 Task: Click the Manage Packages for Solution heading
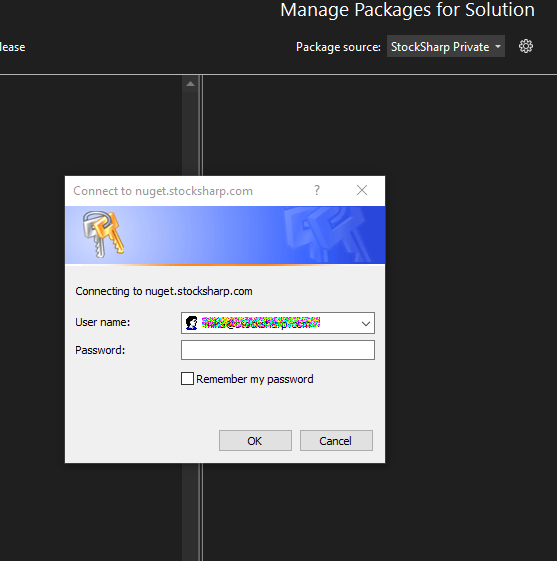407,10
